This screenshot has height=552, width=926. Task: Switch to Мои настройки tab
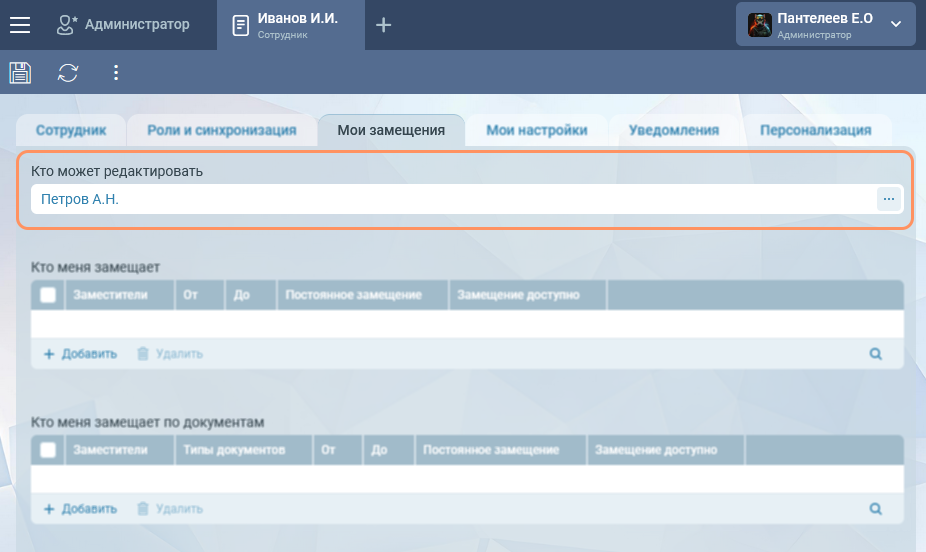[536, 130]
